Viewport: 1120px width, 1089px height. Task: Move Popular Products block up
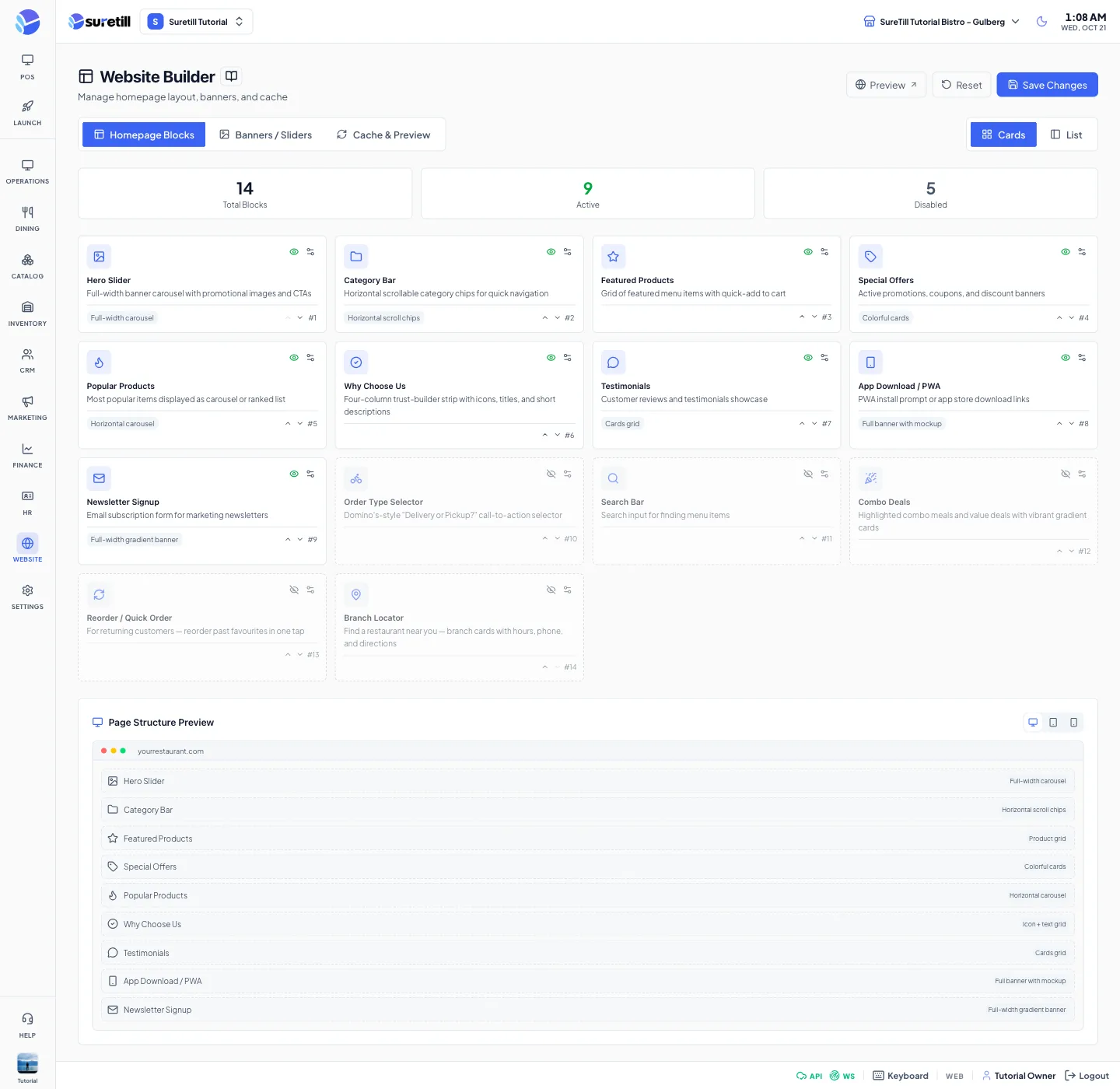tap(288, 423)
